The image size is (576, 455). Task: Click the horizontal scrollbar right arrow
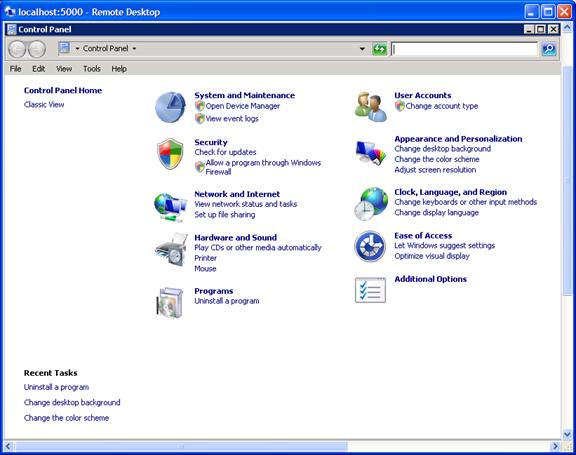pos(555,446)
